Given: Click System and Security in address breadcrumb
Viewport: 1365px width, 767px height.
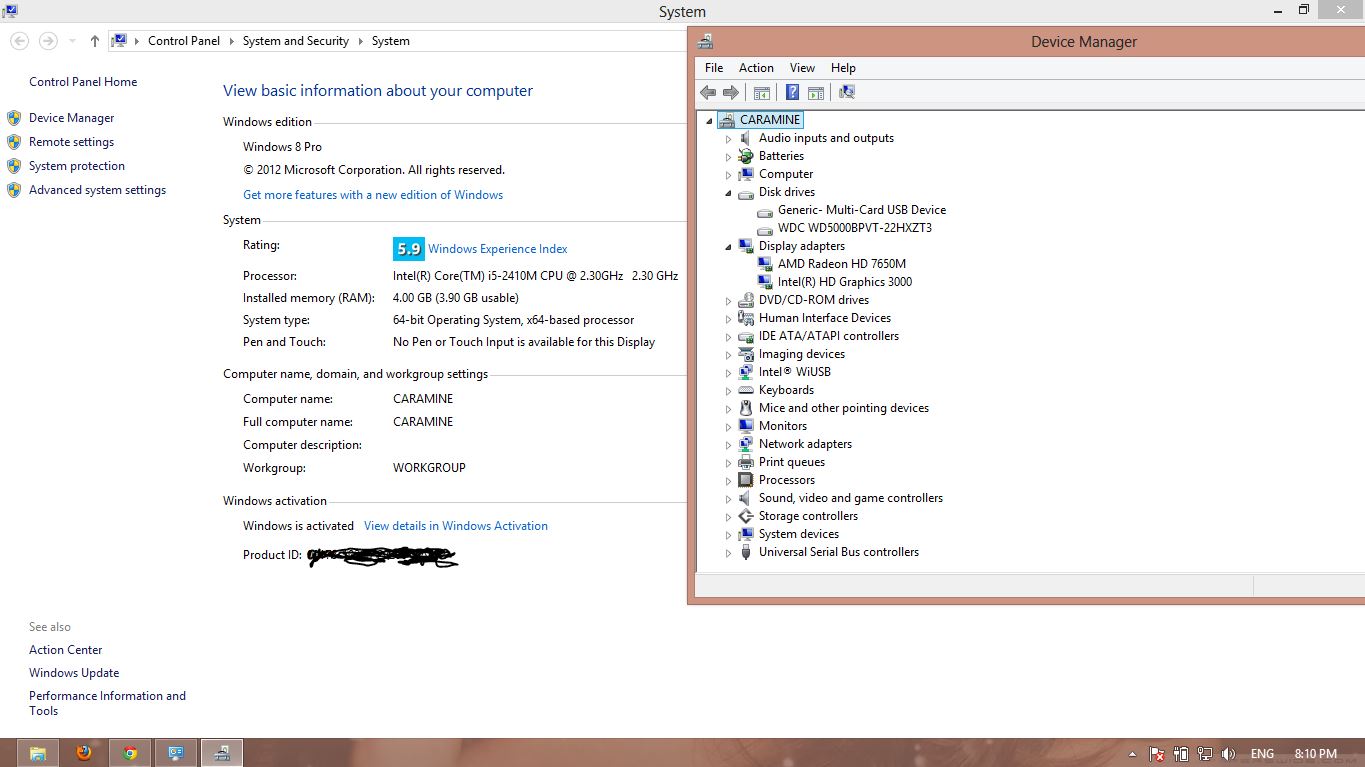Looking at the screenshot, I should point(296,41).
